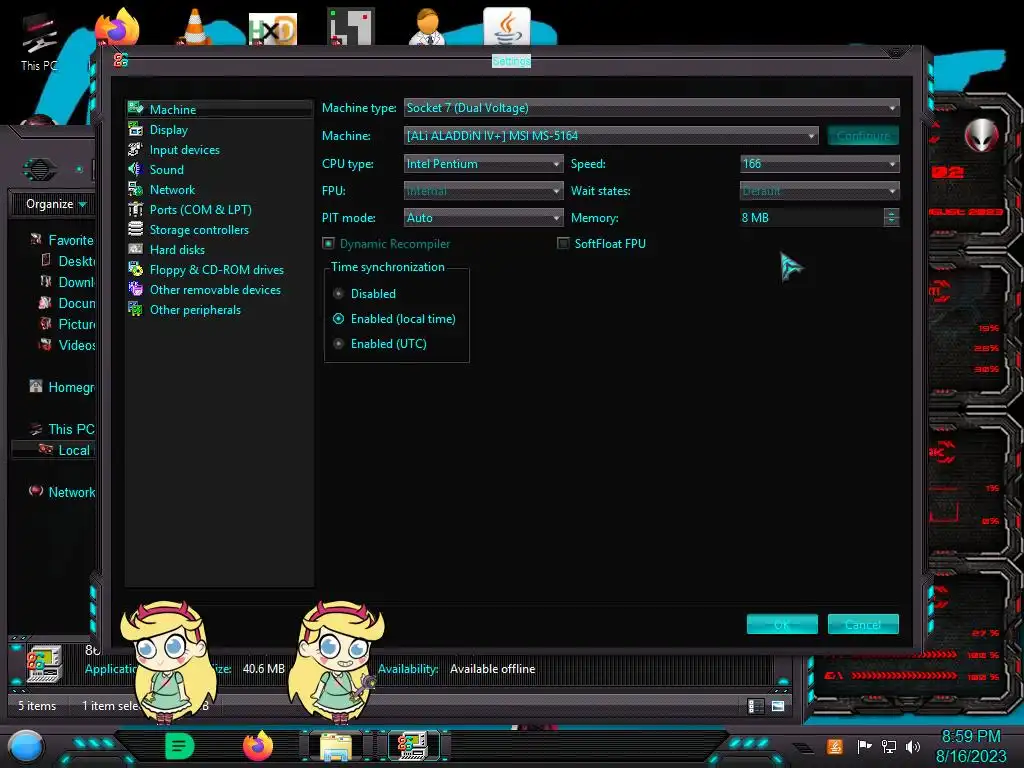Open the Other peripherals icon
Image resolution: width=1024 pixels, height=768 pixels.
(x=136, y=309)
